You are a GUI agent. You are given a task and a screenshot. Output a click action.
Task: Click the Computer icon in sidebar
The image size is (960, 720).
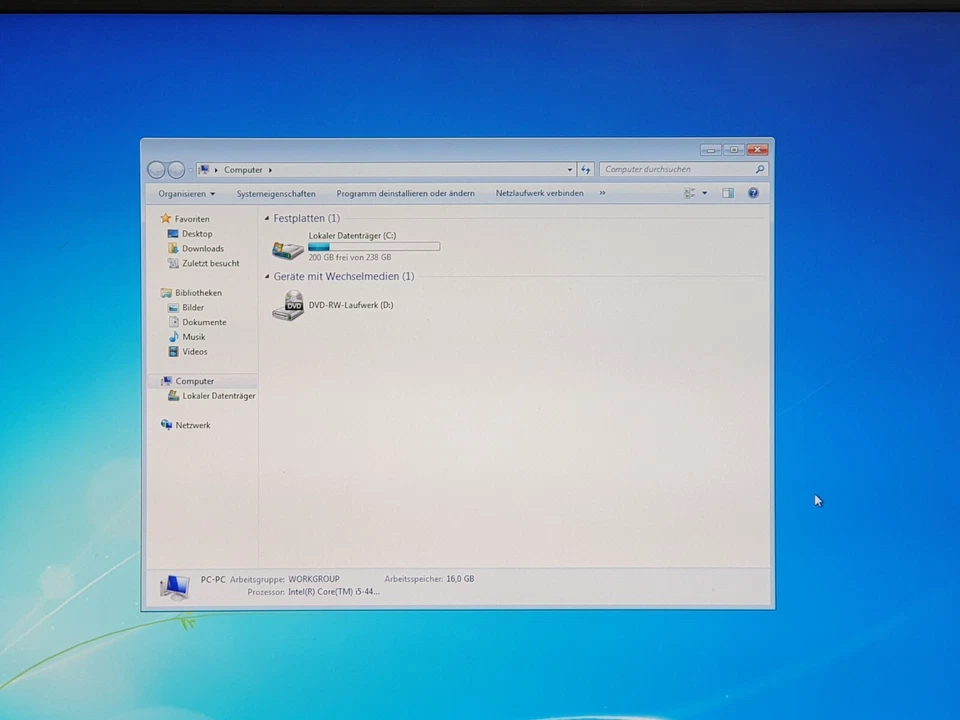click(166, 380)
